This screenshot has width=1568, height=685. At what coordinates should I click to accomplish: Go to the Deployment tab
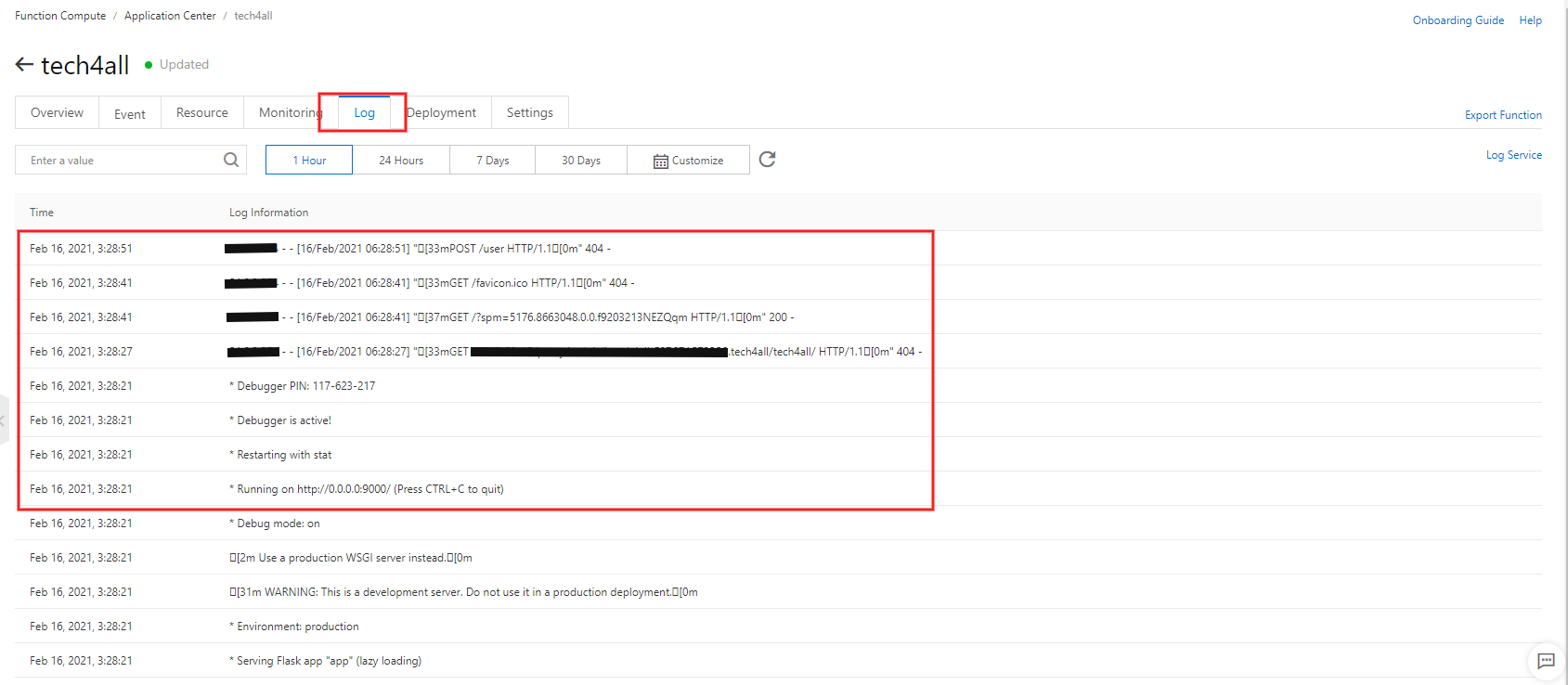441,112
